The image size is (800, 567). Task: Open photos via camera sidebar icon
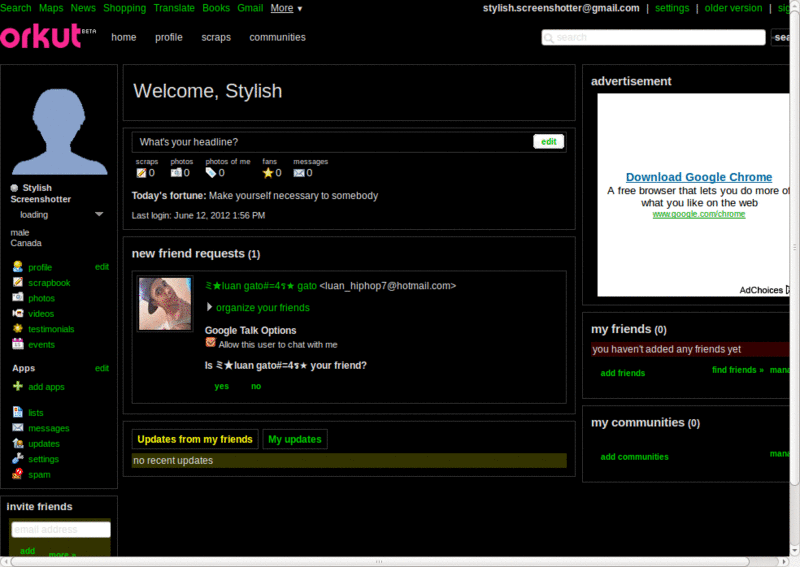click(x=18, y=297)
